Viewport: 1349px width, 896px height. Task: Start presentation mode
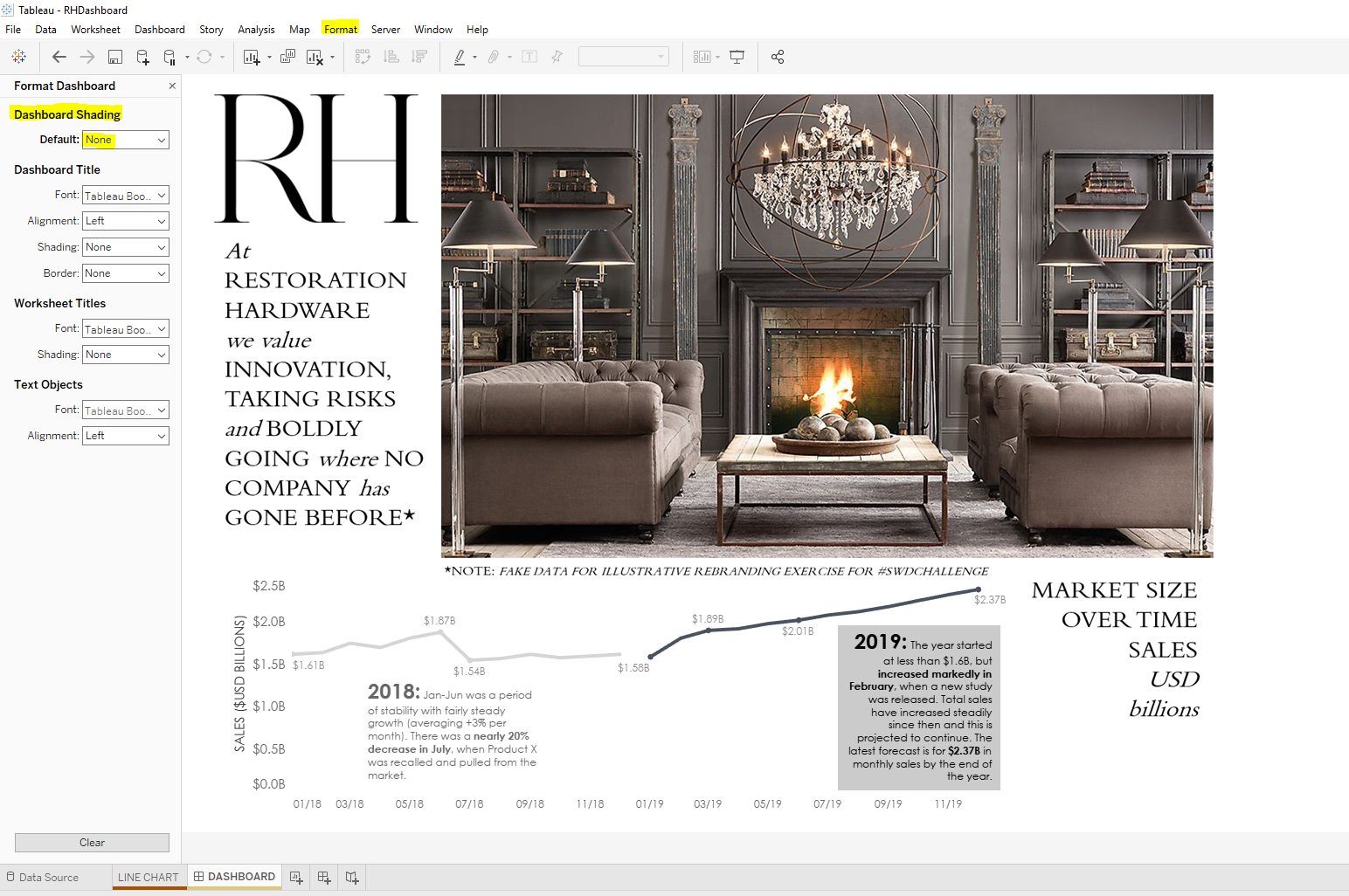[737, 57]
